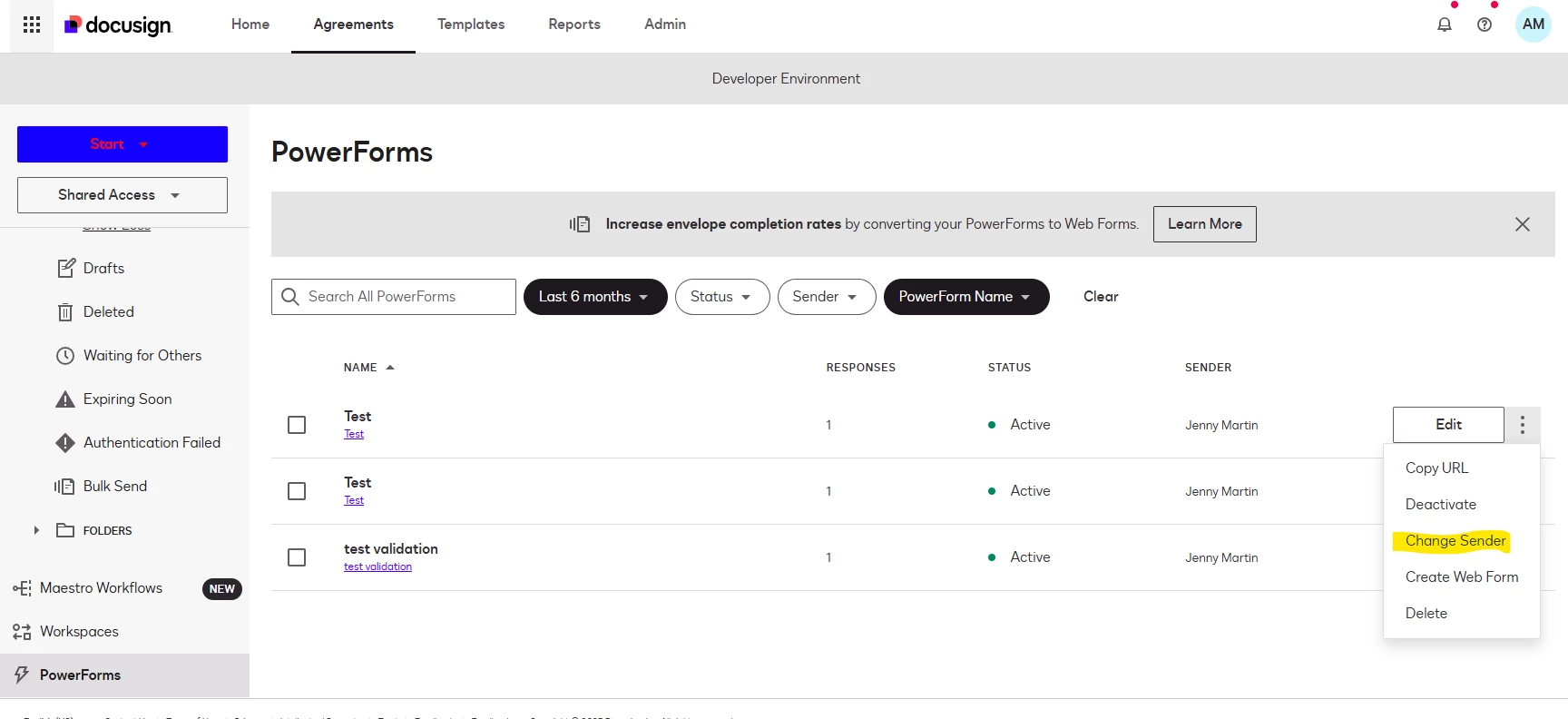1568x719 pixels.
Task: Open Expiring Soon in the sidebar
Action: coord(128,399)
